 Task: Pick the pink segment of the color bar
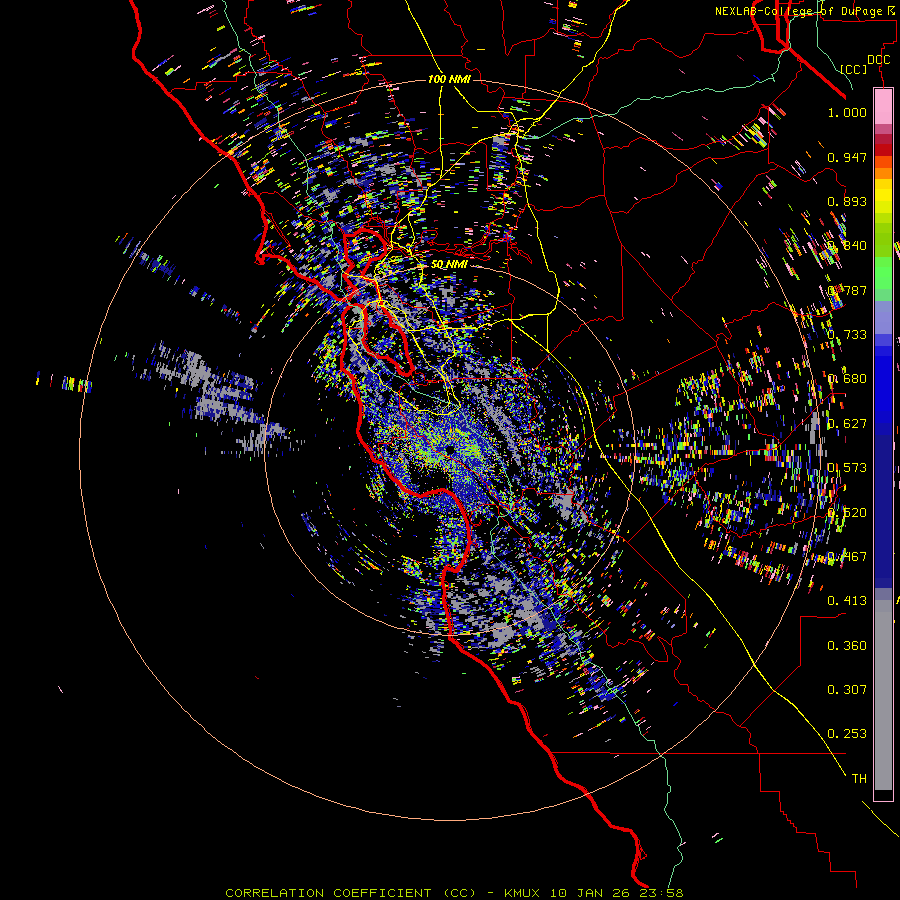(883, 106)
